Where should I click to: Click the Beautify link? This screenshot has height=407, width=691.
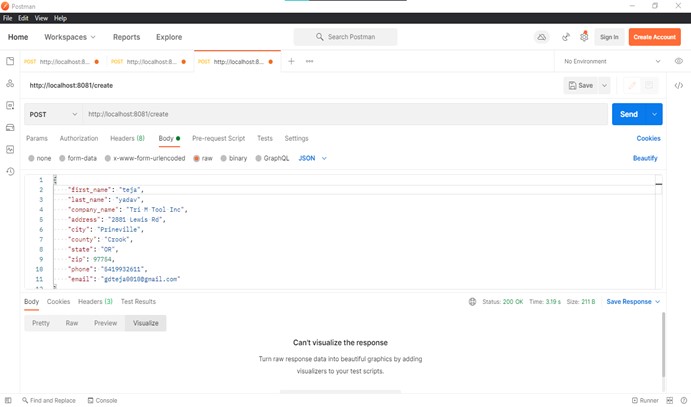click(x=645, y=158)
